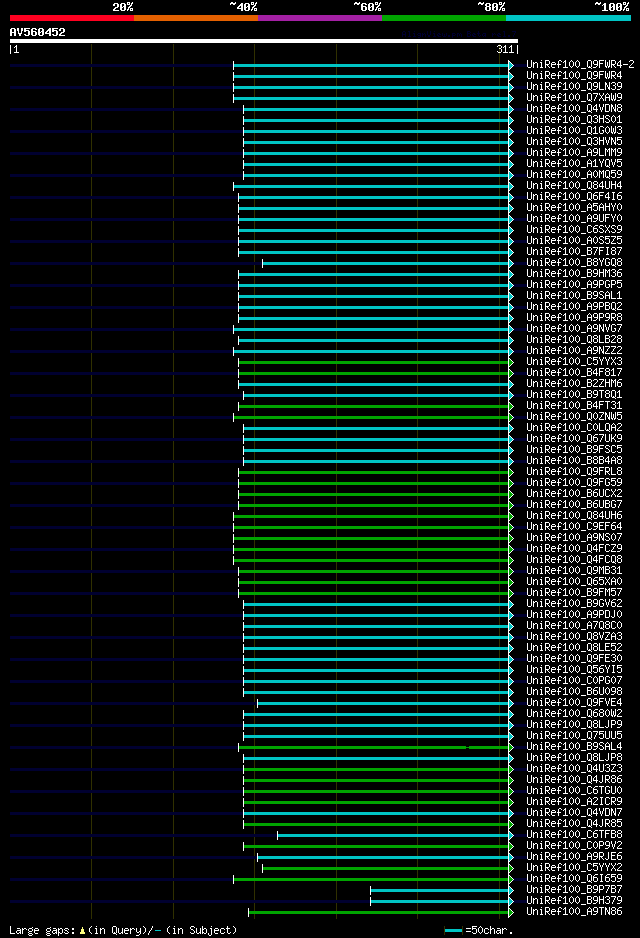Click the red 20% segment of the identity legend
Image resolution: width=640 pixels, height=938 pixels.
[72, 18]
